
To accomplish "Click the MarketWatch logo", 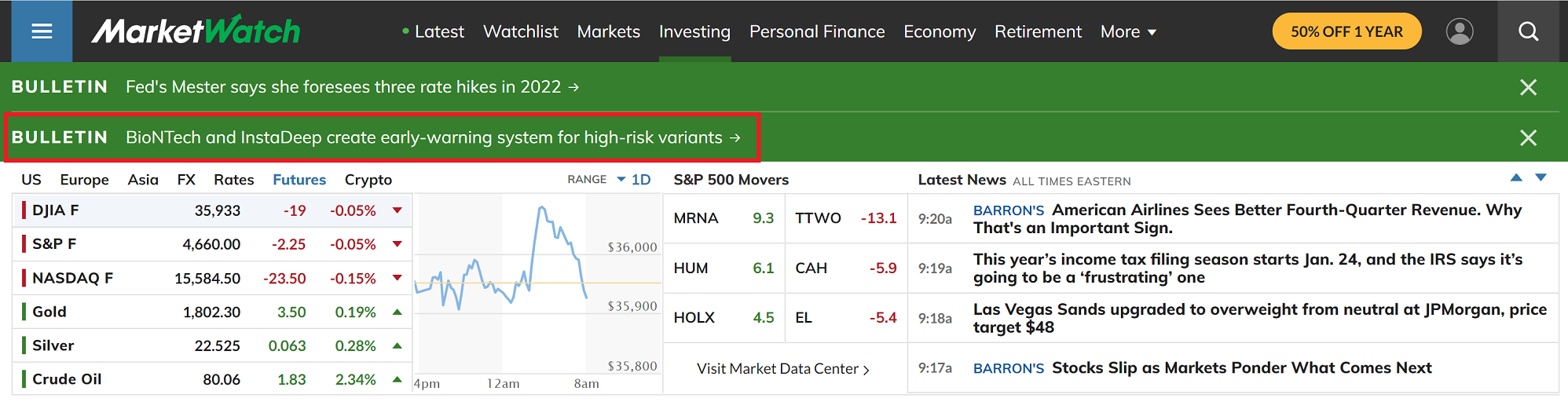I will click(x=196, y=31).
